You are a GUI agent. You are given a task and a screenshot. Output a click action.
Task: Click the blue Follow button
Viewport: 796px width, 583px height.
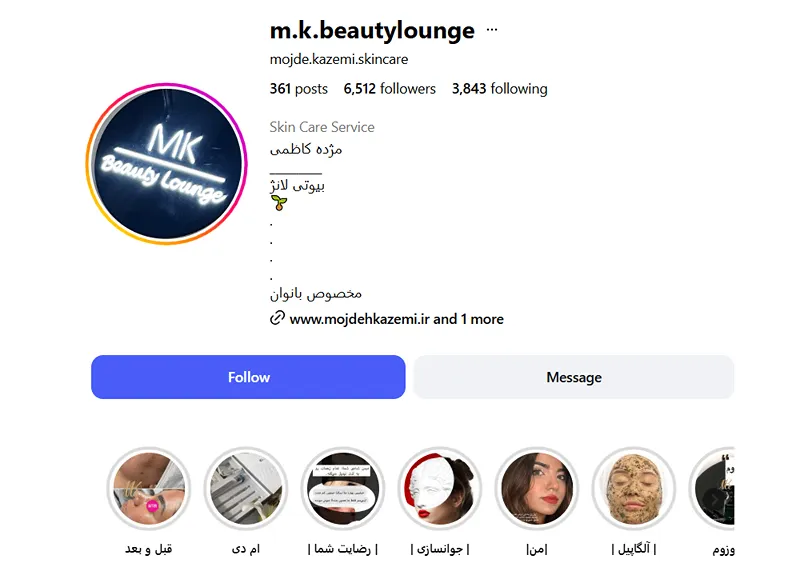pos(248,377)
